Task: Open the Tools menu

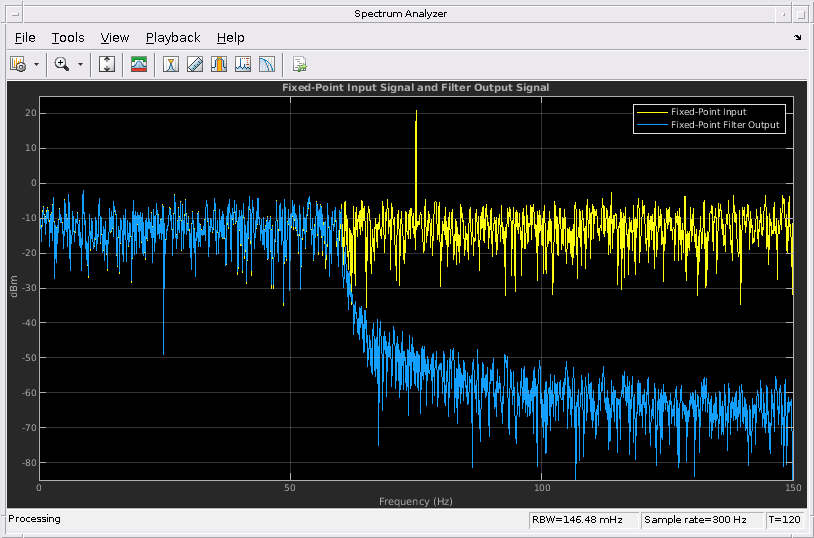Action: pos(68,38)
